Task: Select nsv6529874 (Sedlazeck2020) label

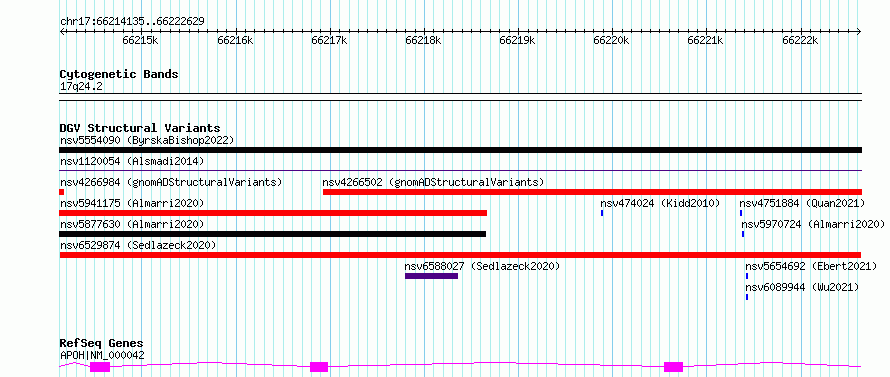Action: [138, 245]
